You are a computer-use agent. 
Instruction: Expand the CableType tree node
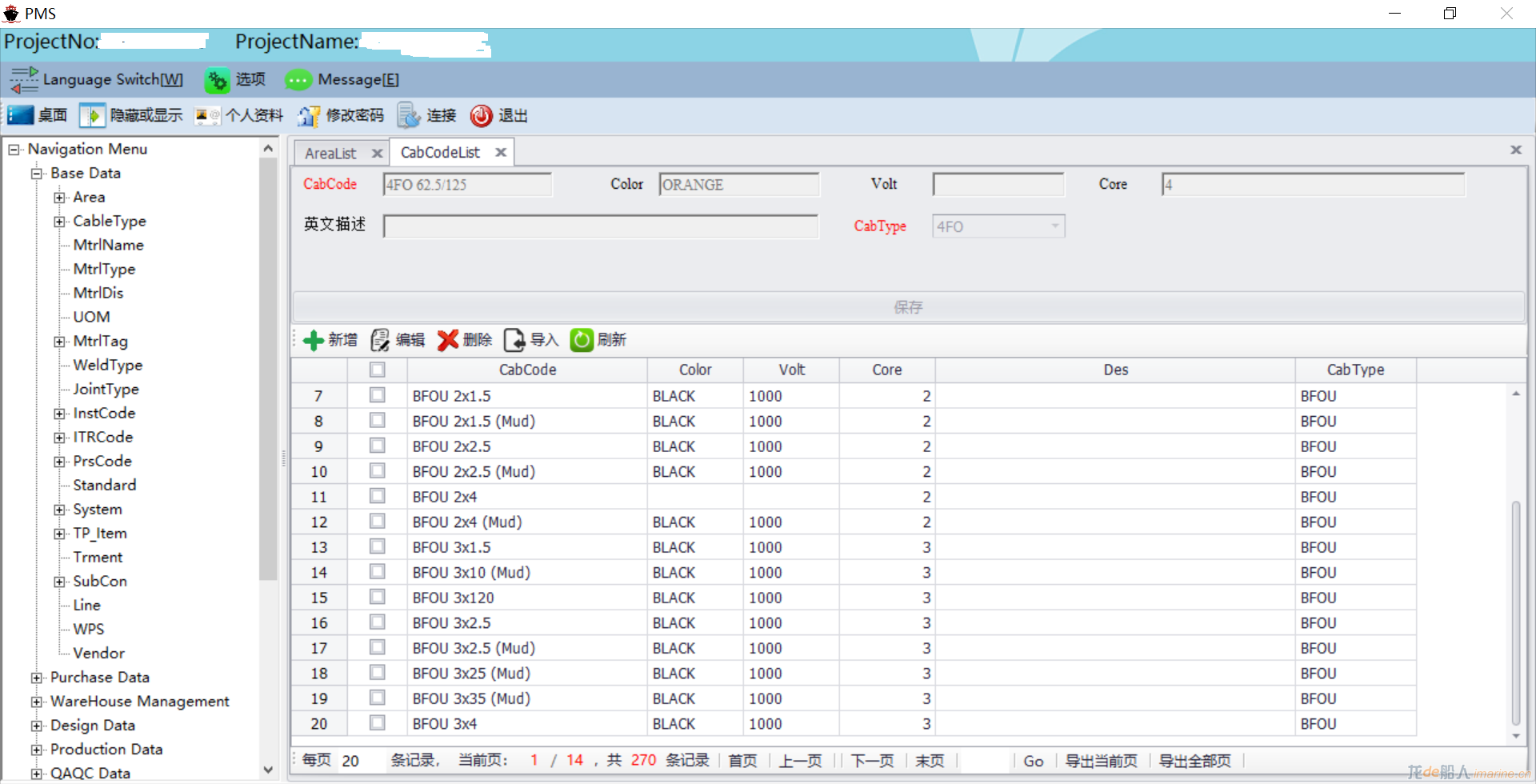point(59,222)
